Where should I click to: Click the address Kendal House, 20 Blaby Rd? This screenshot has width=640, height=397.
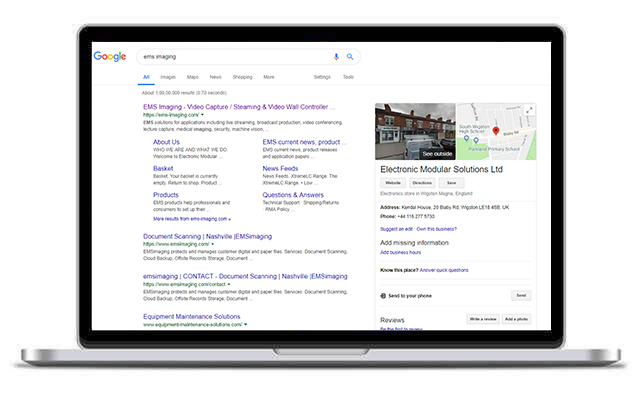455,208
